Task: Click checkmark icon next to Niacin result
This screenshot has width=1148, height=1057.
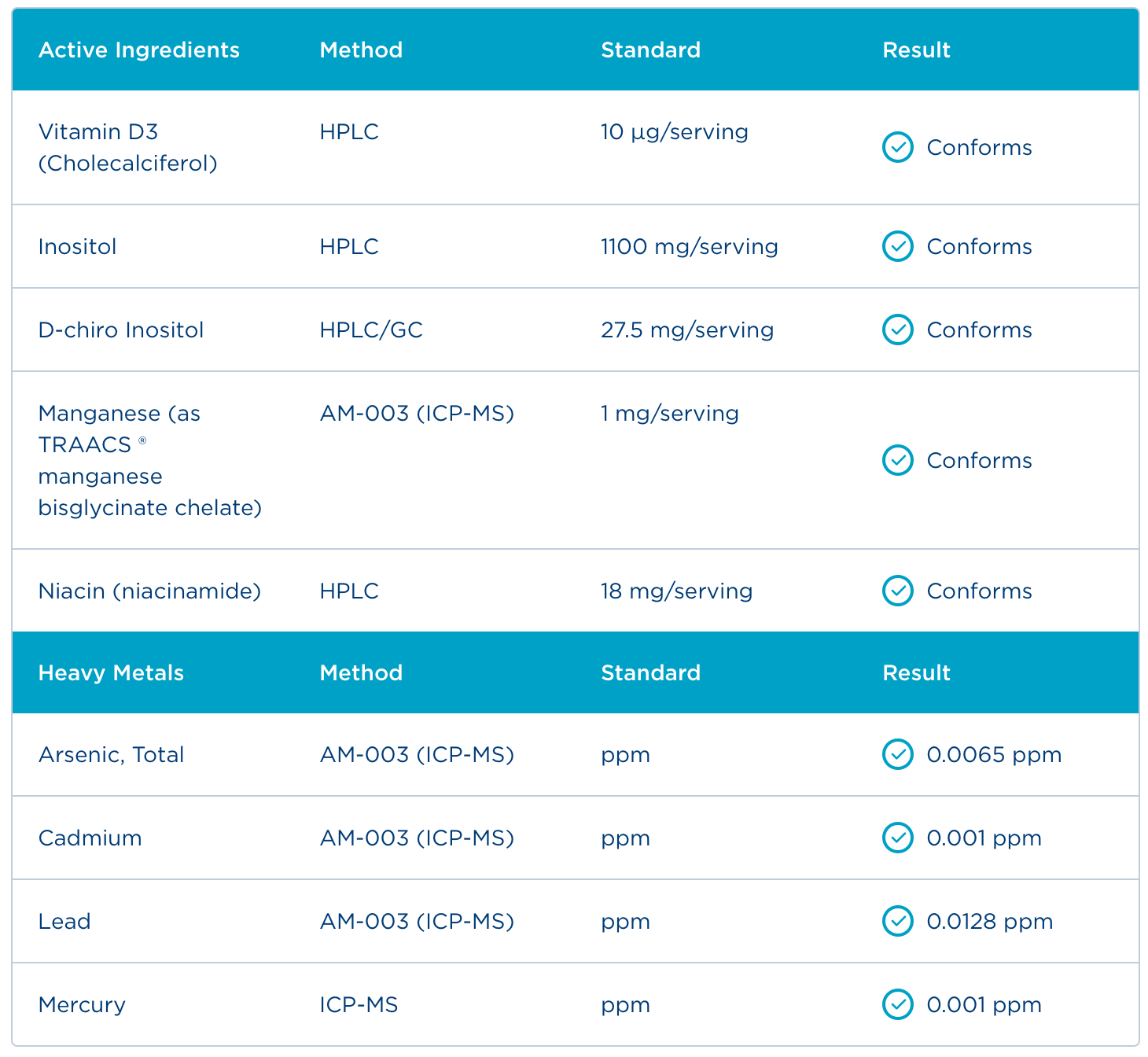Action: click(x=897, y=591)
